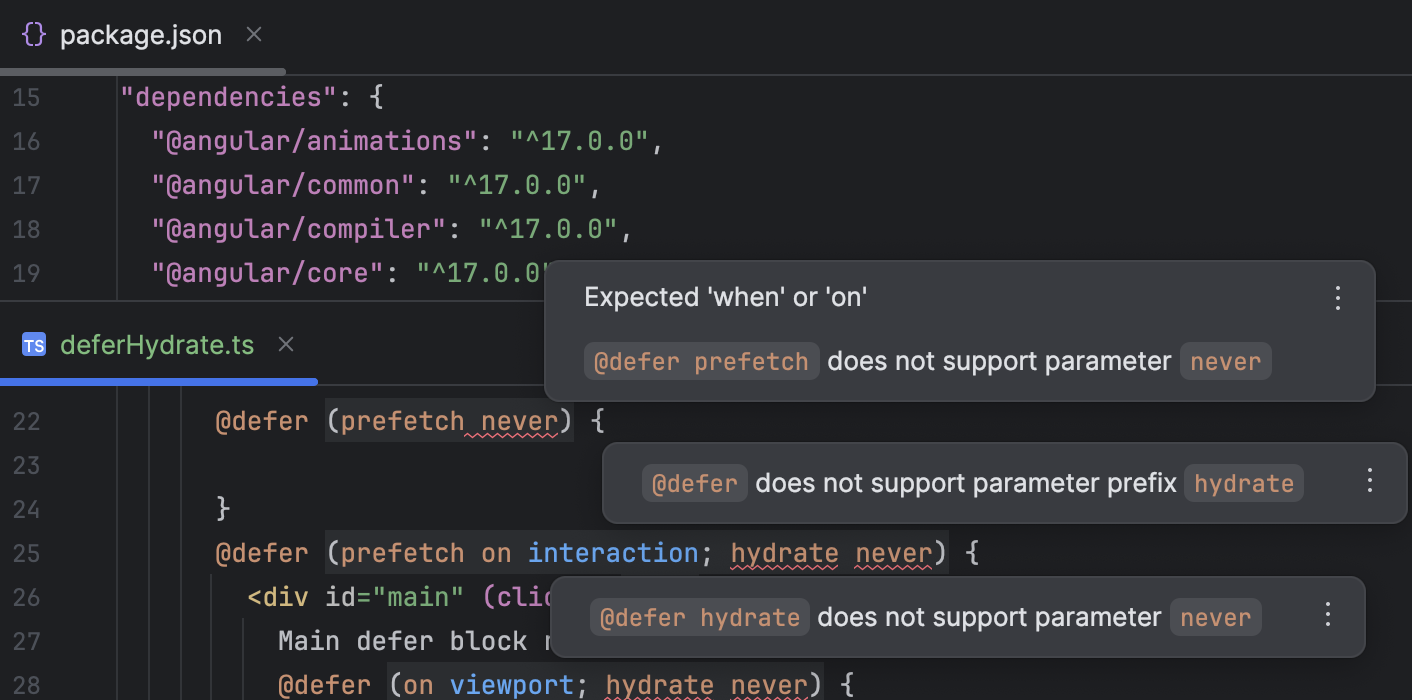Image resolution: width=1412 pixels, height=700 pixels.
Task: Click the JSON file icon on package.json tab
Action: point(33,34)
